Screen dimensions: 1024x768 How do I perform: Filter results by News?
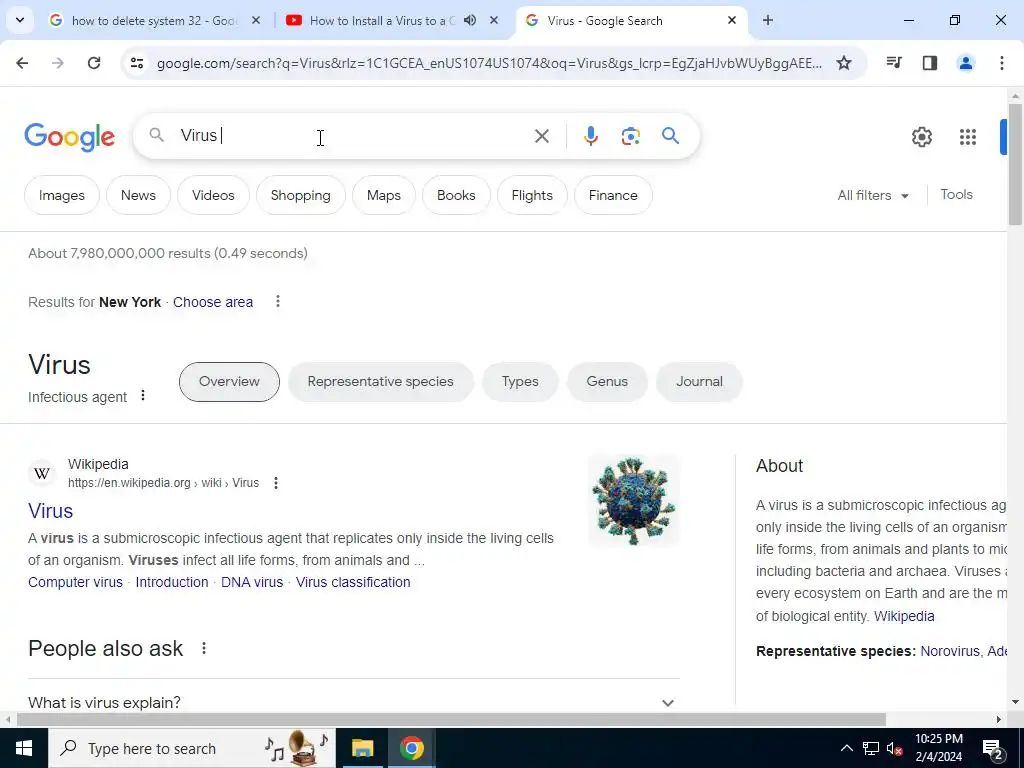point(138,195)
